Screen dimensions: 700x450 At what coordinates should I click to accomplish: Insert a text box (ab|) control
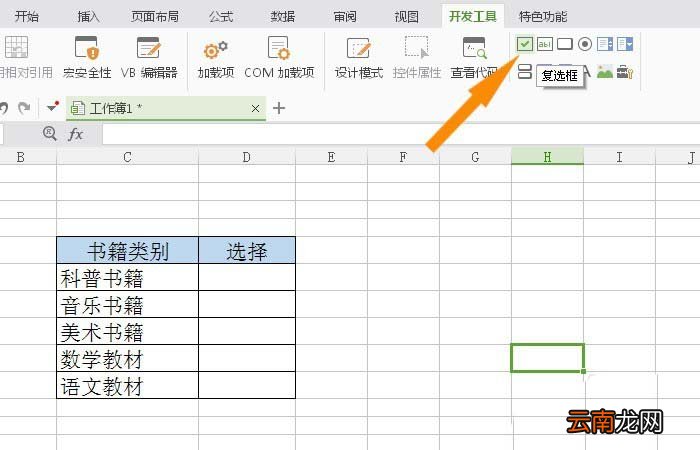545,44
